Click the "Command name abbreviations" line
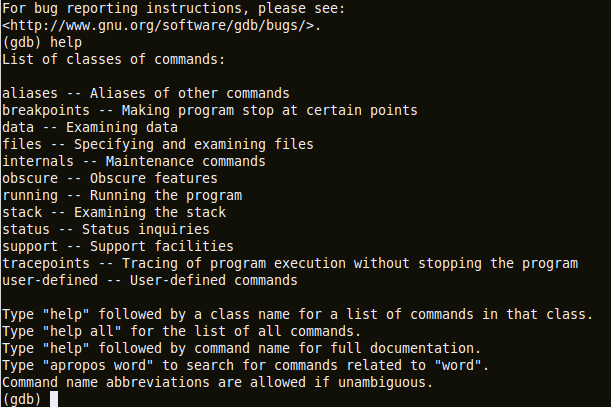This screenshot has width=611, height=407. [218, 382]
